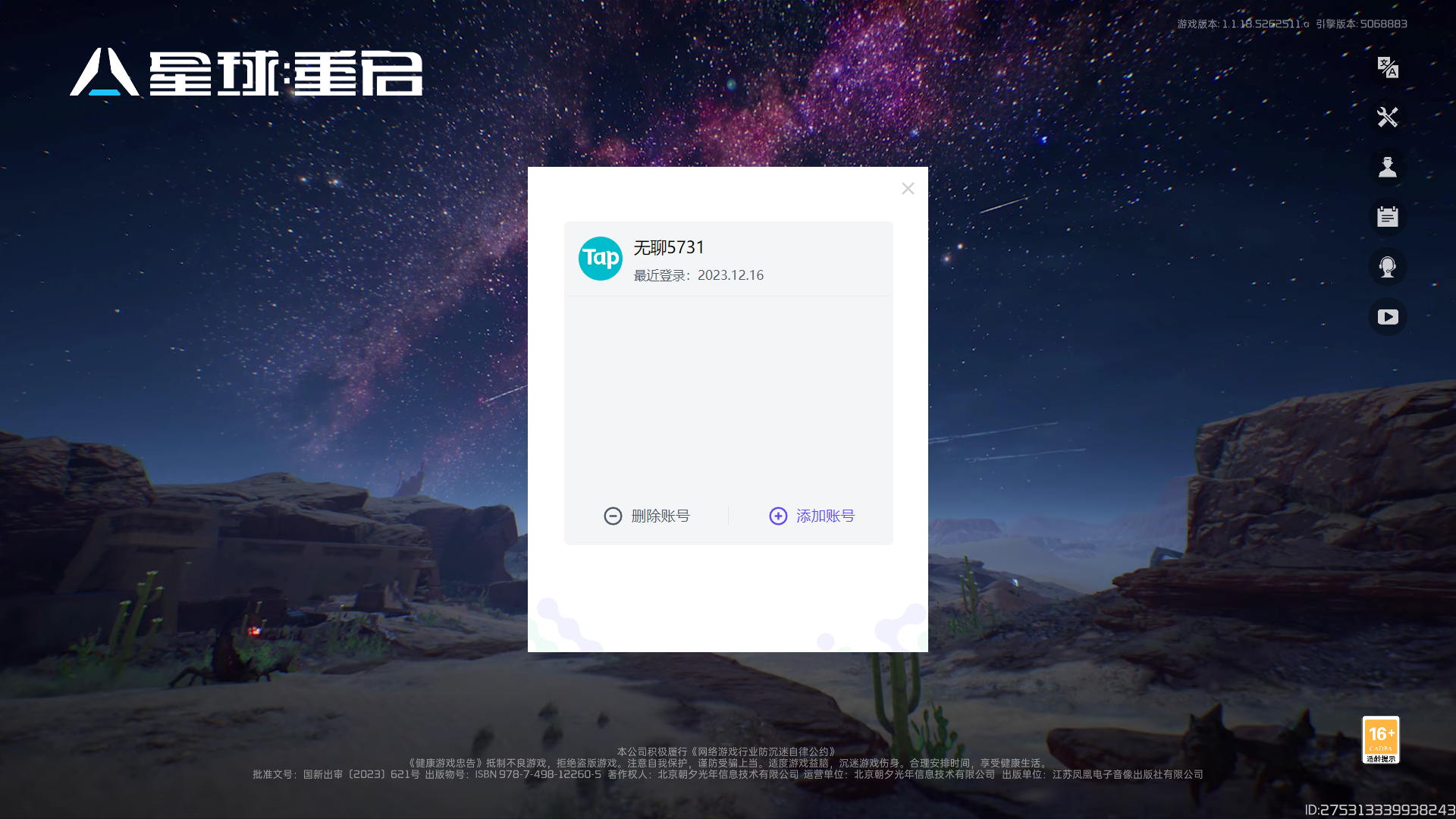Click the minus circle icon beside 删除账号

click(x=613, y=516)
